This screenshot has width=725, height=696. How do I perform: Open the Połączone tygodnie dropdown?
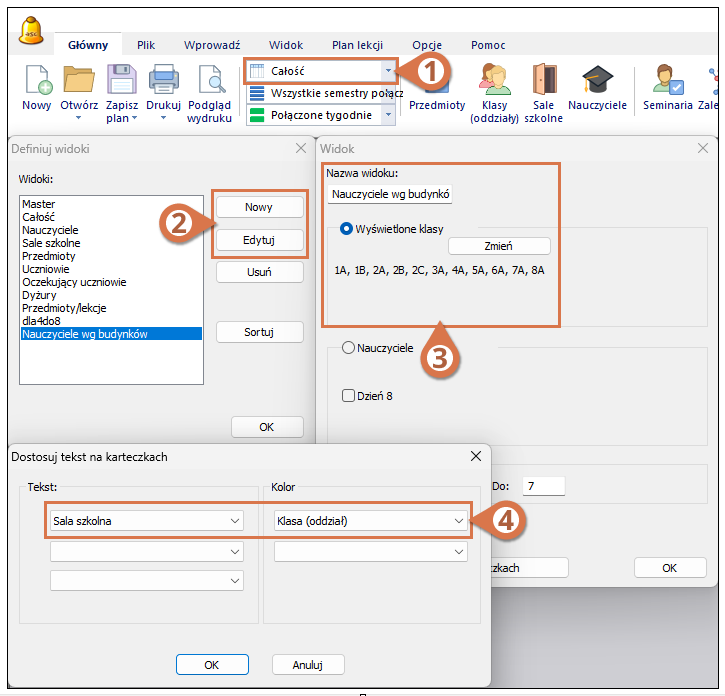[x=388, y=115]
